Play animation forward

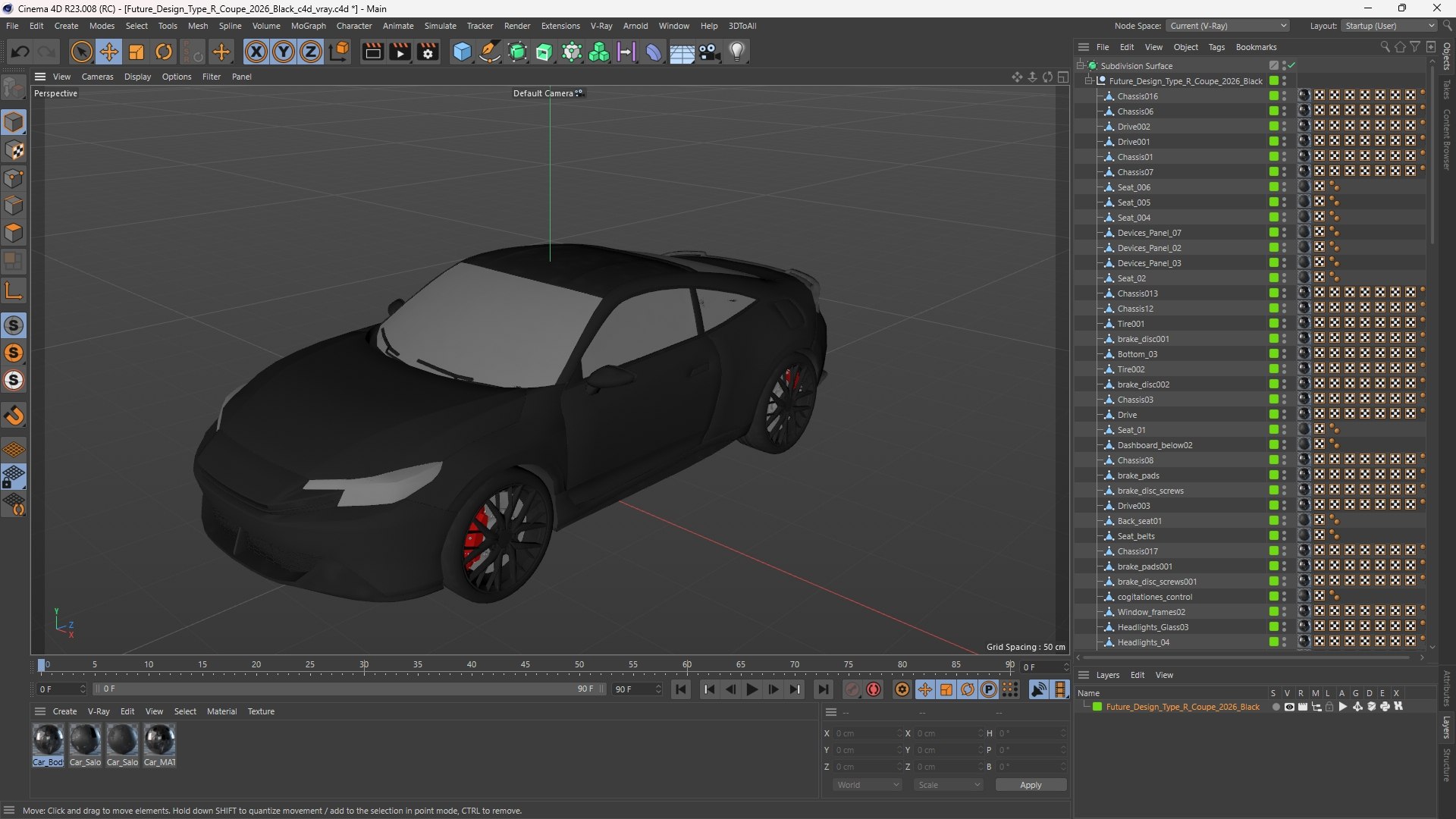[752, 689]
